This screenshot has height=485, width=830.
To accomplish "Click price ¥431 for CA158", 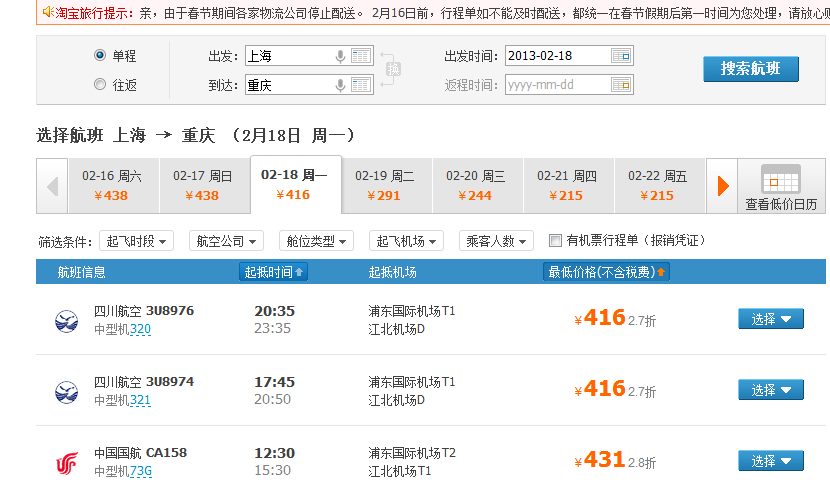I will 600,460.
